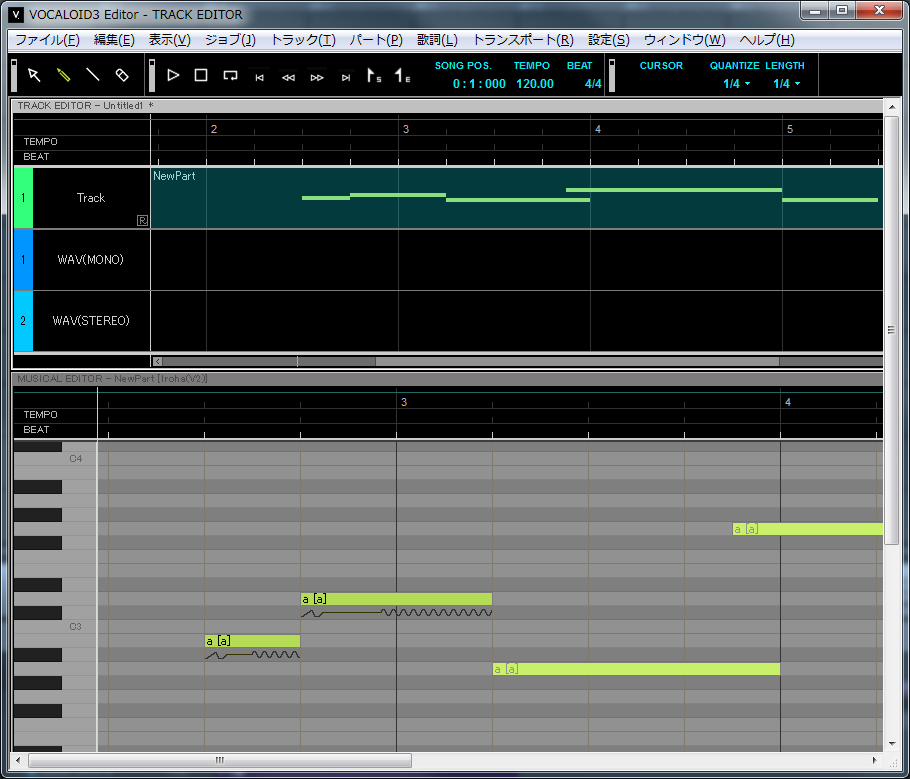Select the WAV(MONO) track header
Viewport: 910px width, 779px height.
[x=91, y=259]
